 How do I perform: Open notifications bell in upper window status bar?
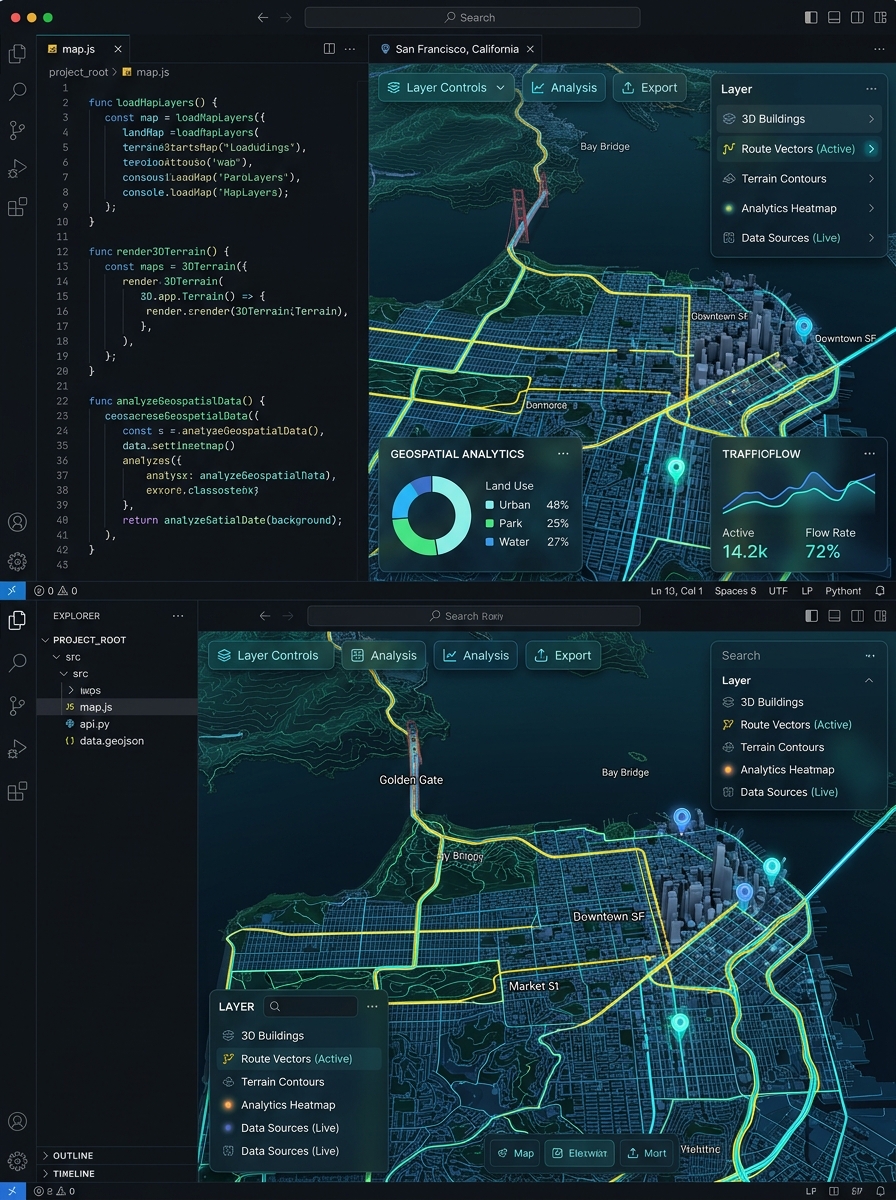tap(880, 591)
